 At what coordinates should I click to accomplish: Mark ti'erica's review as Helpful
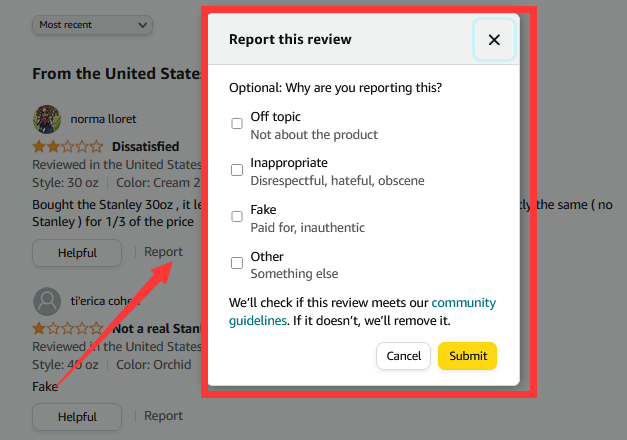[x=77, y=417]
